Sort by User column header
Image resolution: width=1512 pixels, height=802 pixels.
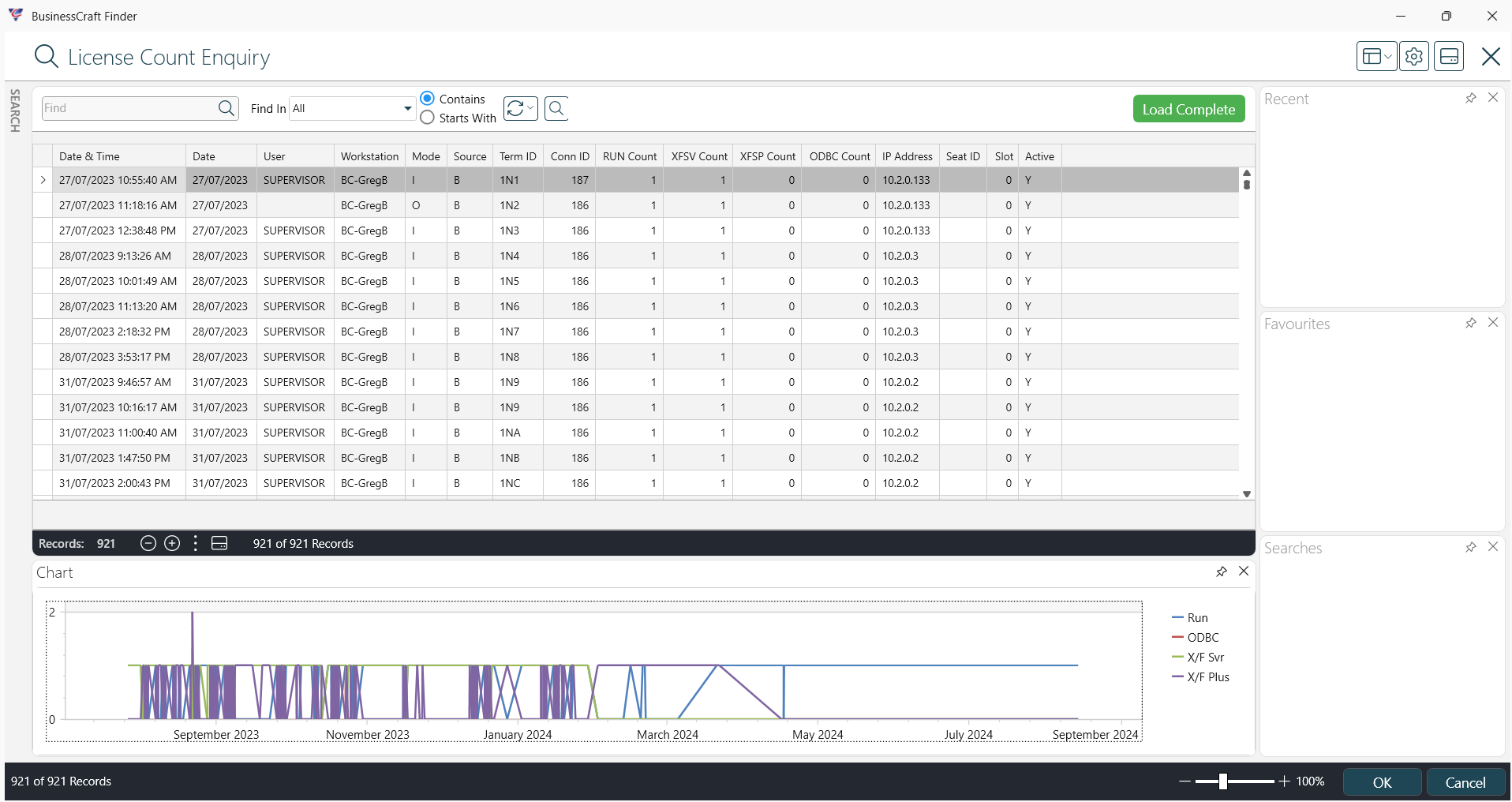coord(295,156)
